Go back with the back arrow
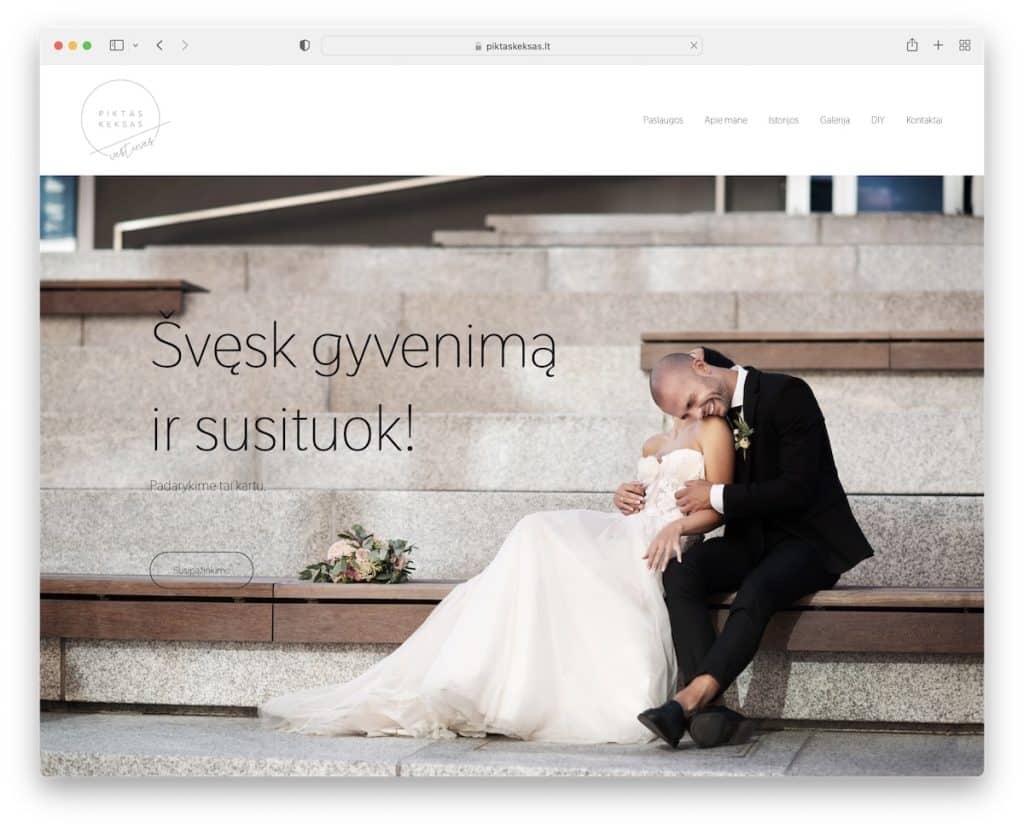 coord(159,45)
